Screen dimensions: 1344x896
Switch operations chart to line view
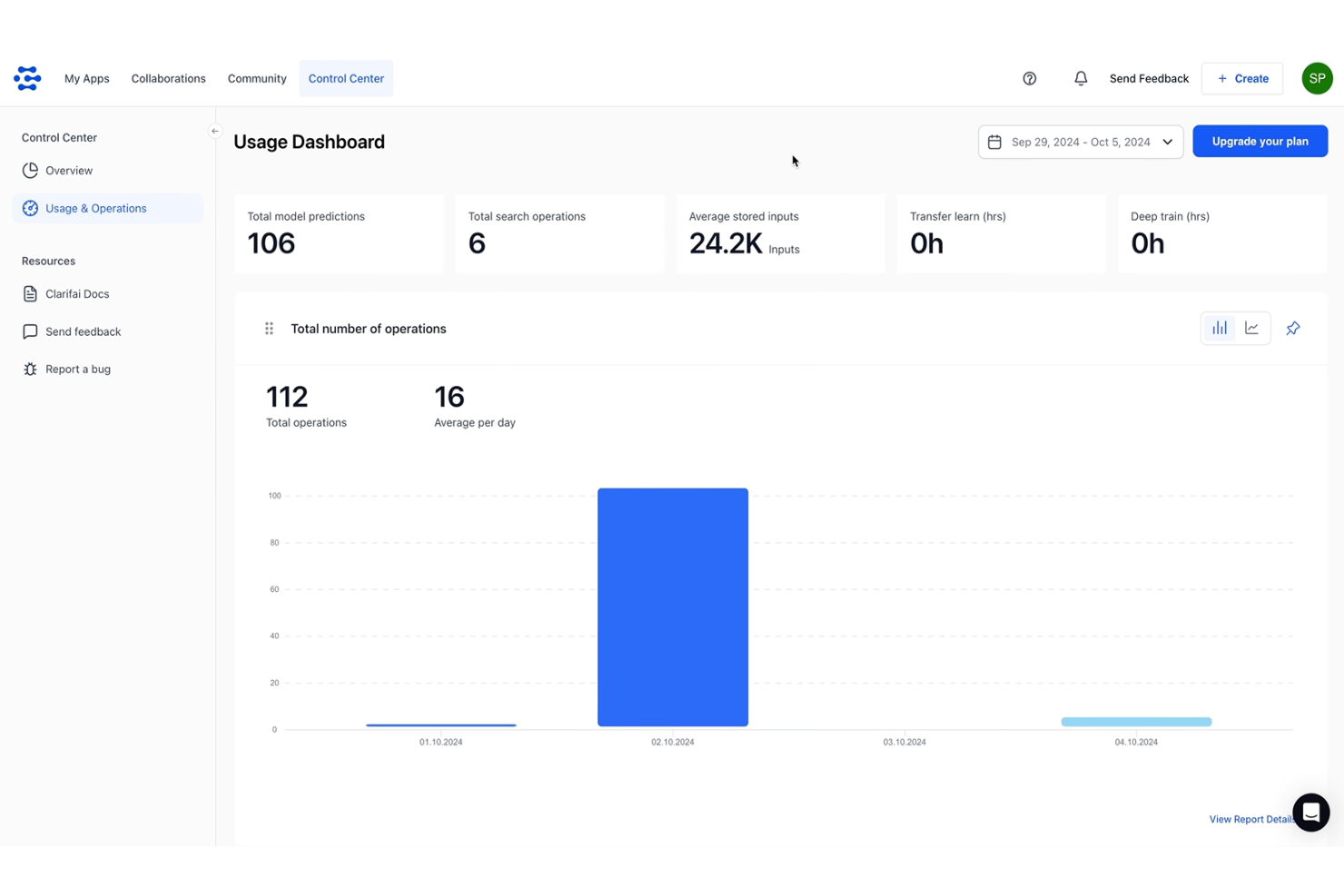(1252, 328)
